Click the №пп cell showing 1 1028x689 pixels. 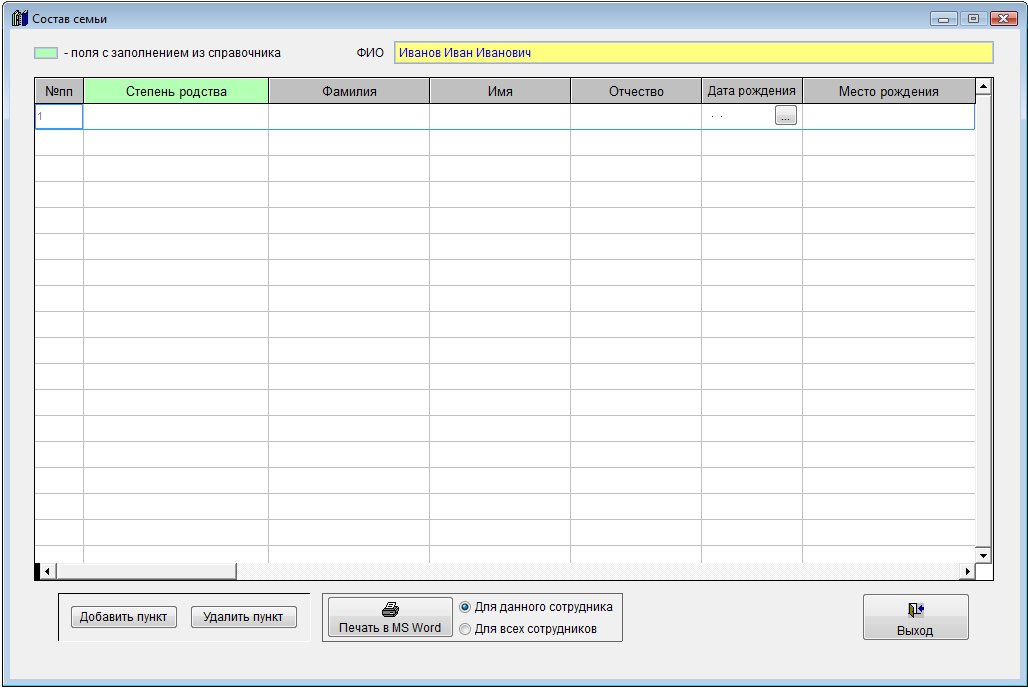59,117
